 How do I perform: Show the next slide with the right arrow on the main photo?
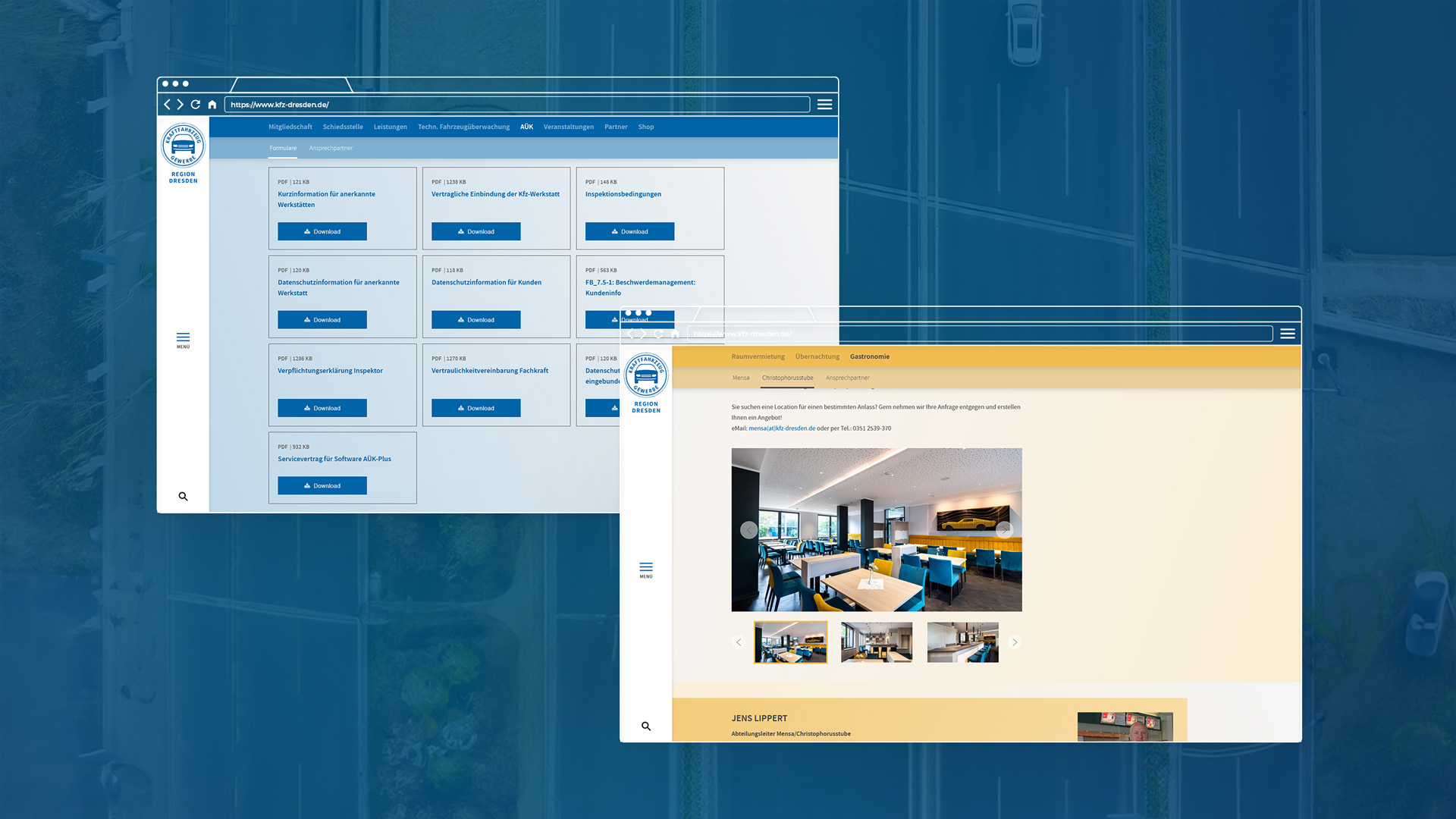(1004, 530)
